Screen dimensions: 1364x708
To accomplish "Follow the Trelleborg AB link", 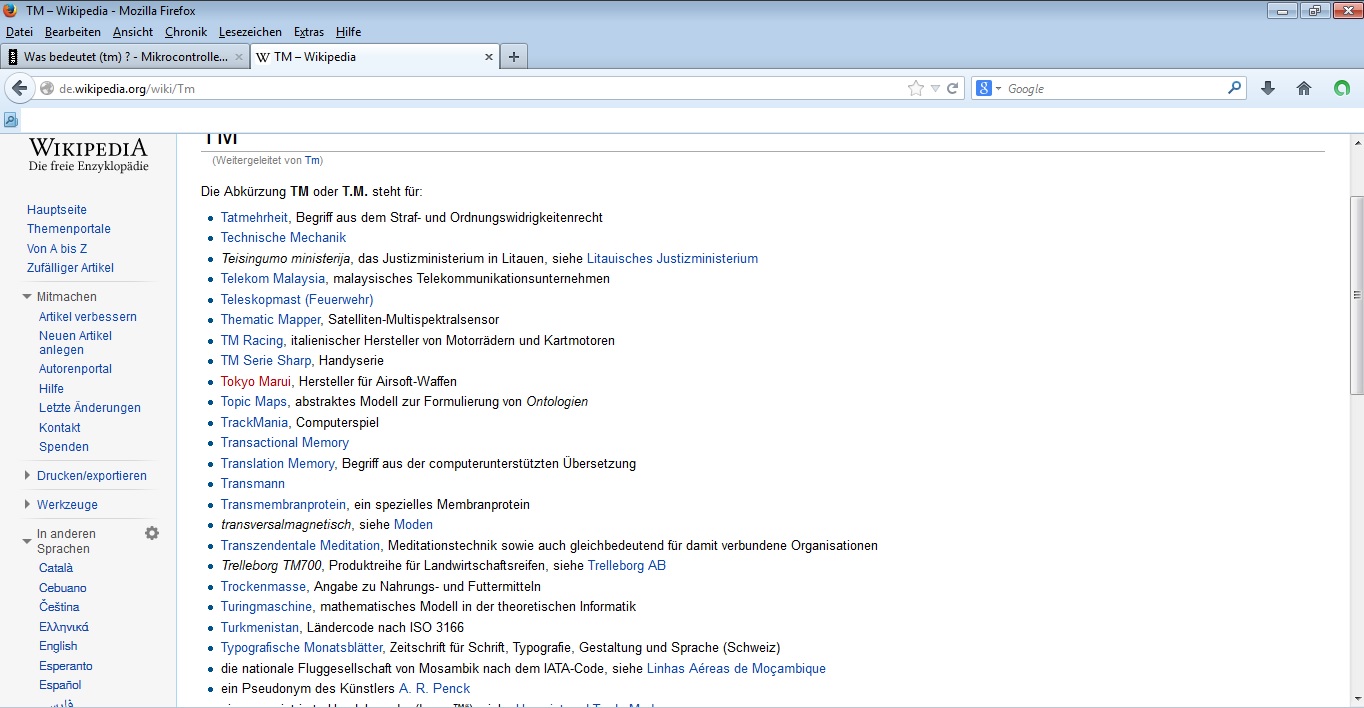I will coord(626,565).
